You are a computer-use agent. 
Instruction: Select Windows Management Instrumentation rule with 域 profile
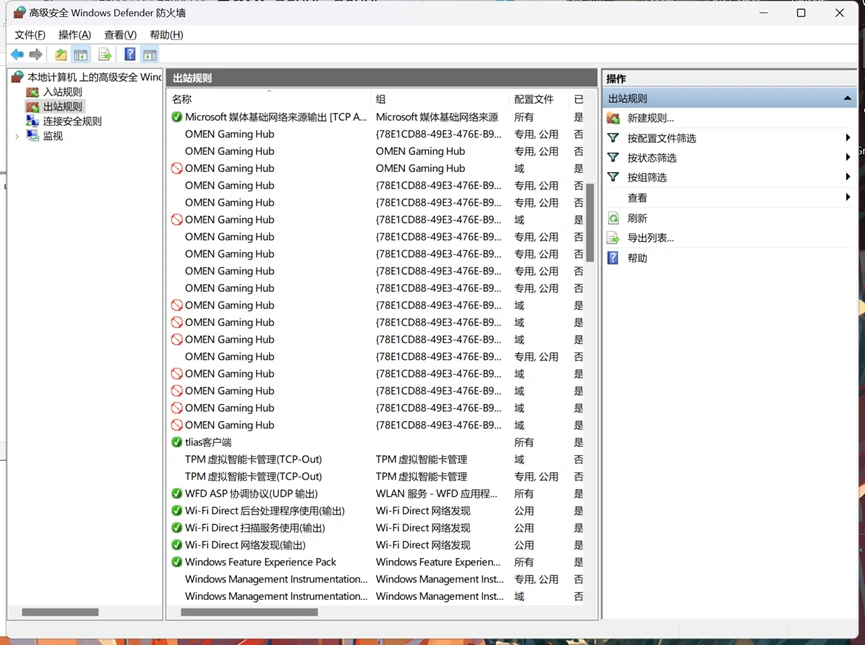(x=377, y=596)
